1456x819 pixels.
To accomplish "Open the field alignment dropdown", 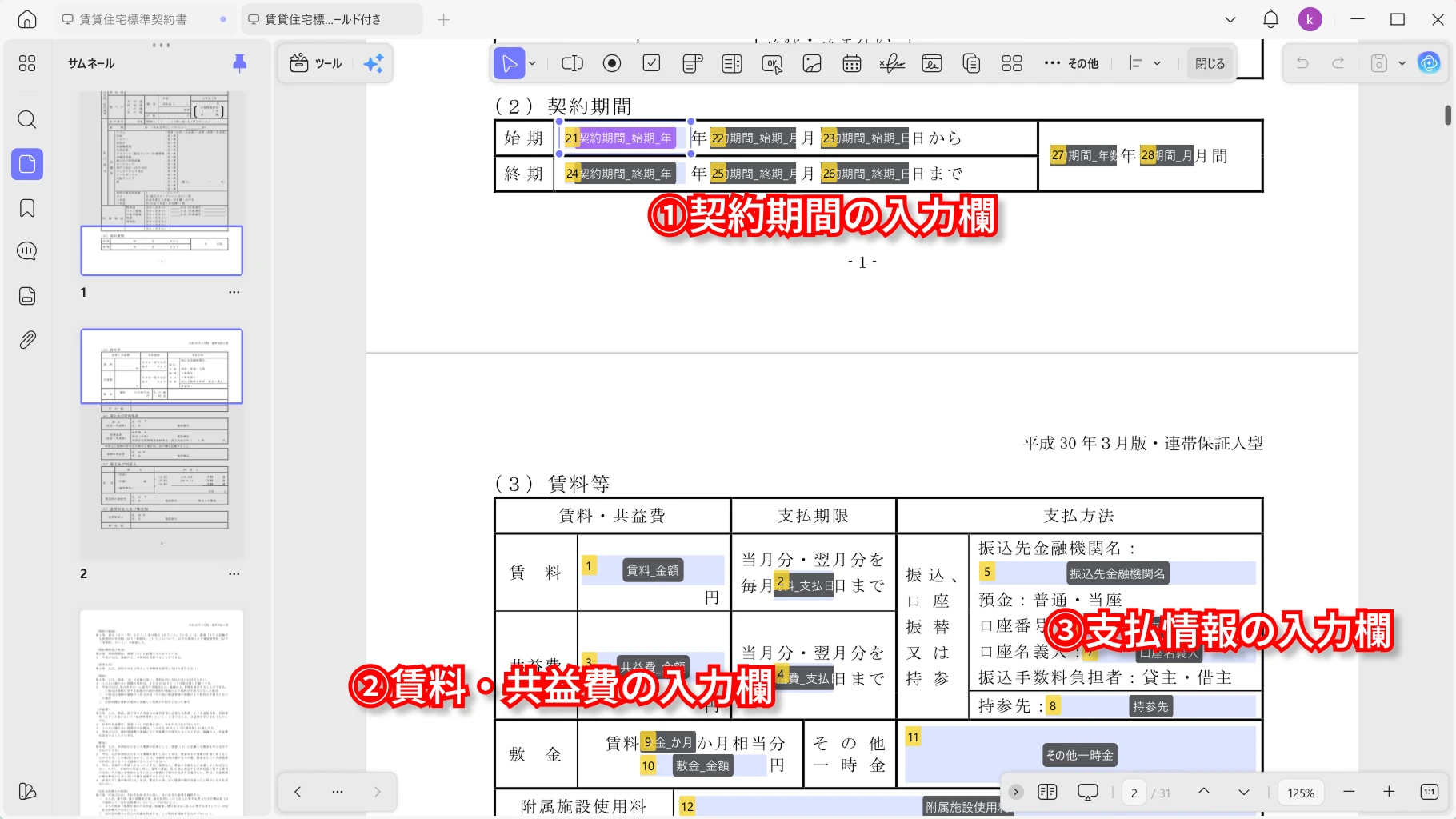I will (1145, 63).
